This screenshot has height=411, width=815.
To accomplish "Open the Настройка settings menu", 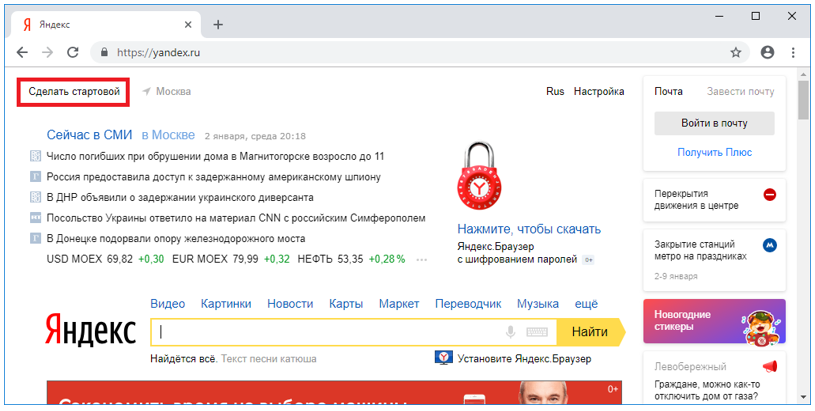I will 599,91.
